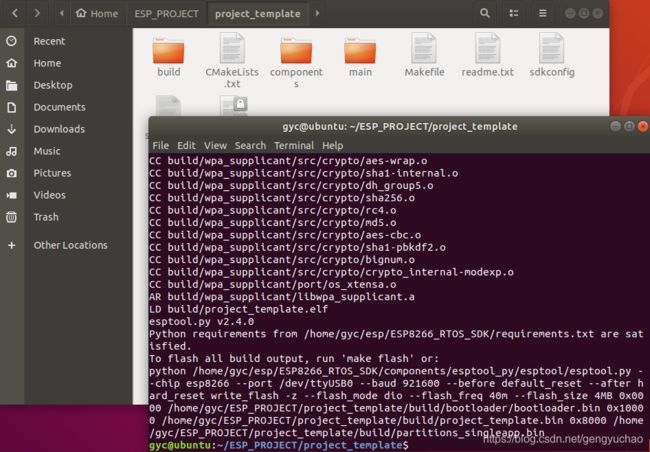Open the file manager search
The width and height of the screenshot is (650, 452).
[x=485, y=13]
